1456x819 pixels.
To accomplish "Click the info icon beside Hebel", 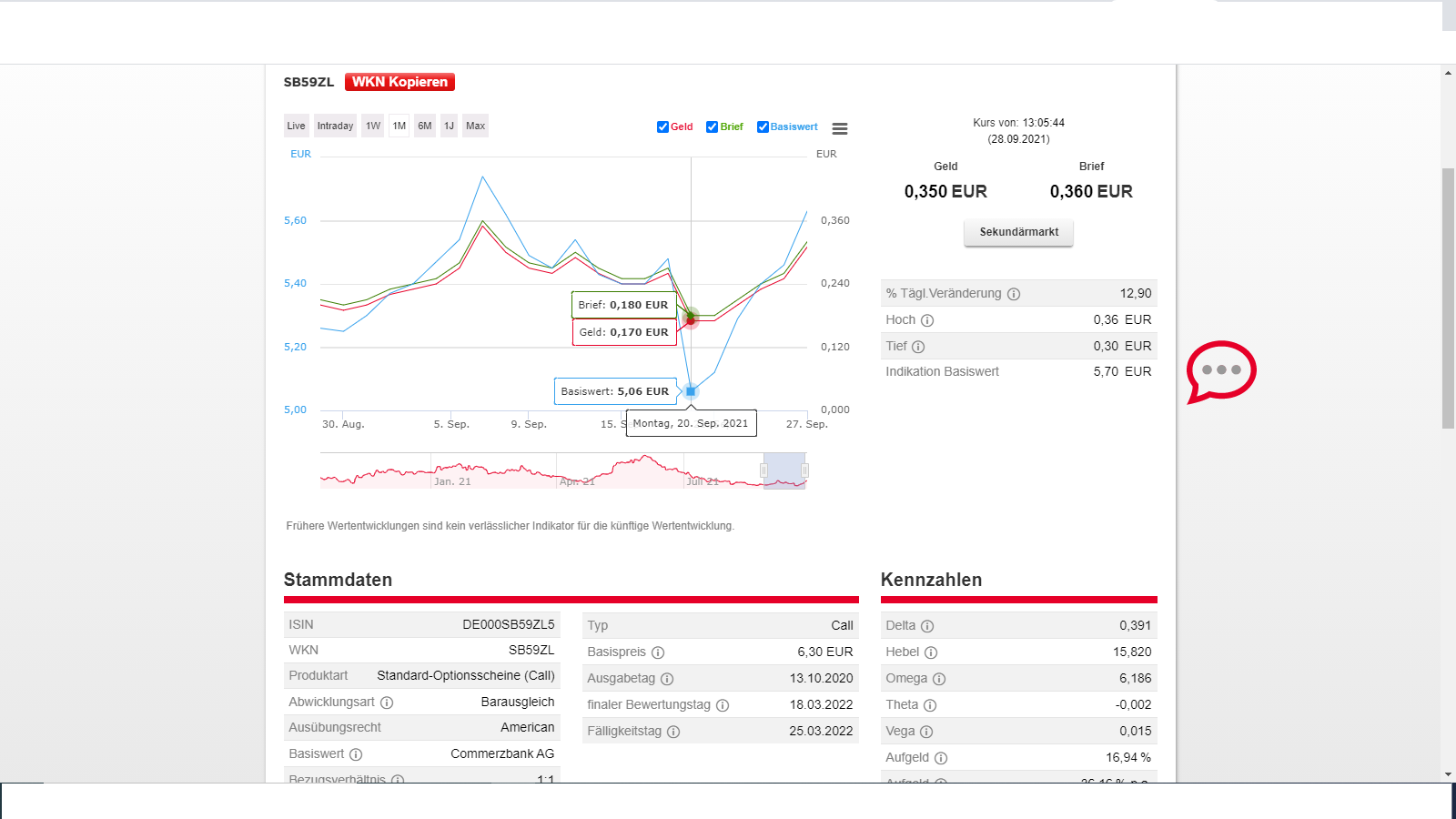I will tap(929, 652).
